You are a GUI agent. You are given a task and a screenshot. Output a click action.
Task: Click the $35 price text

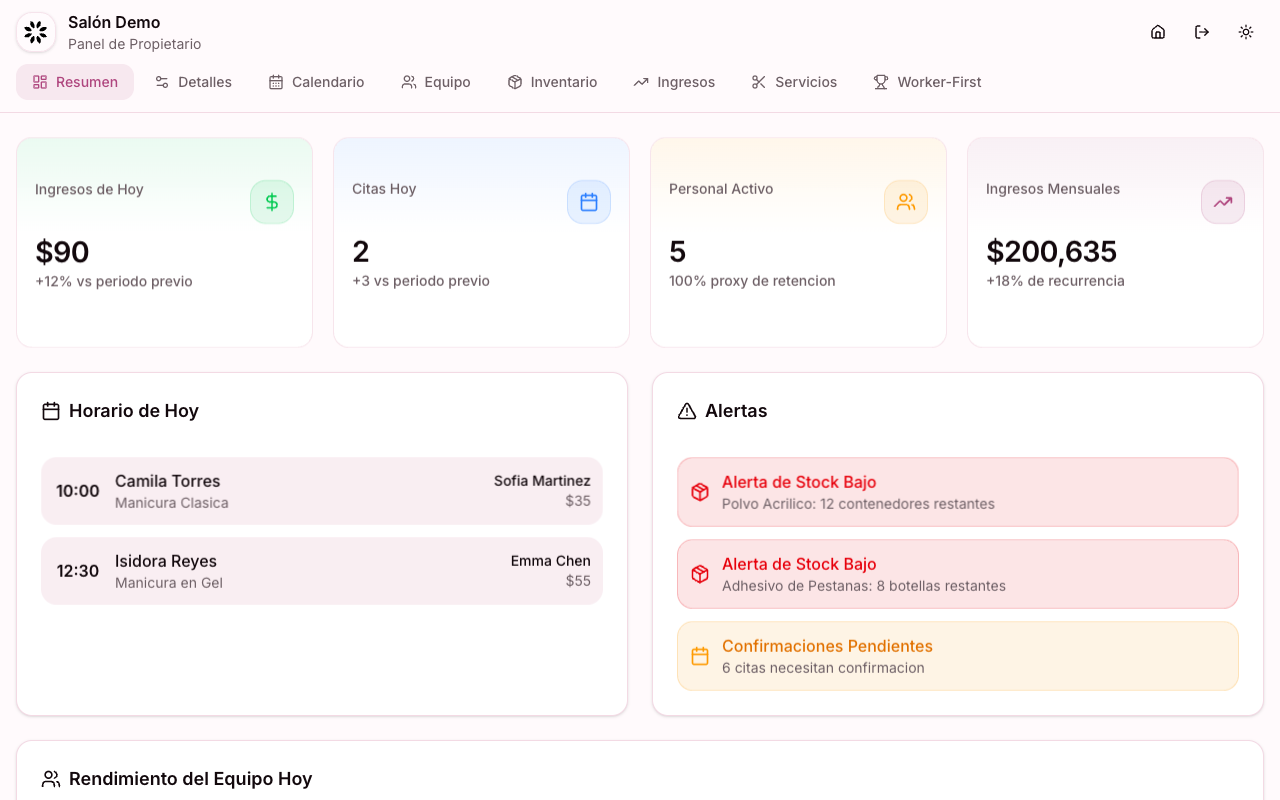coord(578,501)
